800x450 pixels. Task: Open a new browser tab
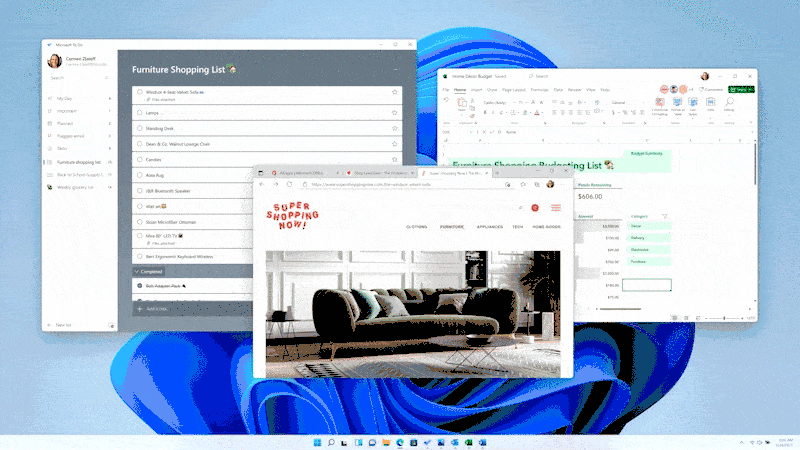[497, 173]
